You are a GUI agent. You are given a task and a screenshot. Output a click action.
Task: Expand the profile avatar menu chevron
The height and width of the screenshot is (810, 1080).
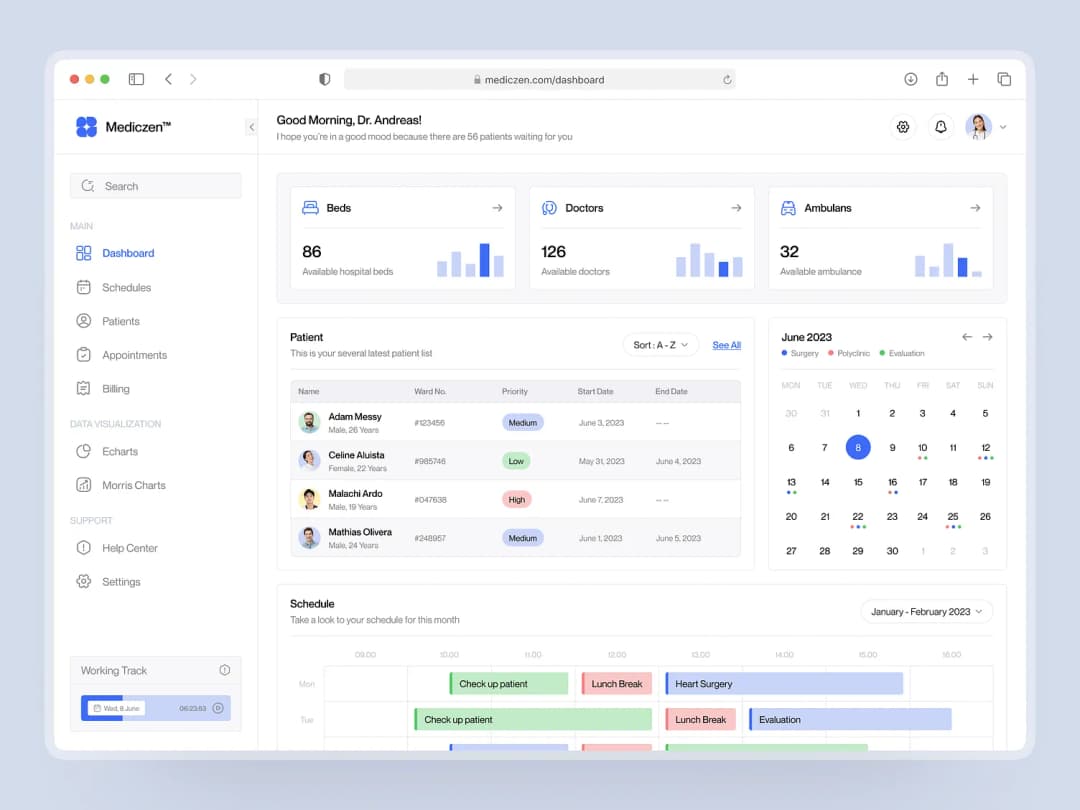pos(1003,127)
